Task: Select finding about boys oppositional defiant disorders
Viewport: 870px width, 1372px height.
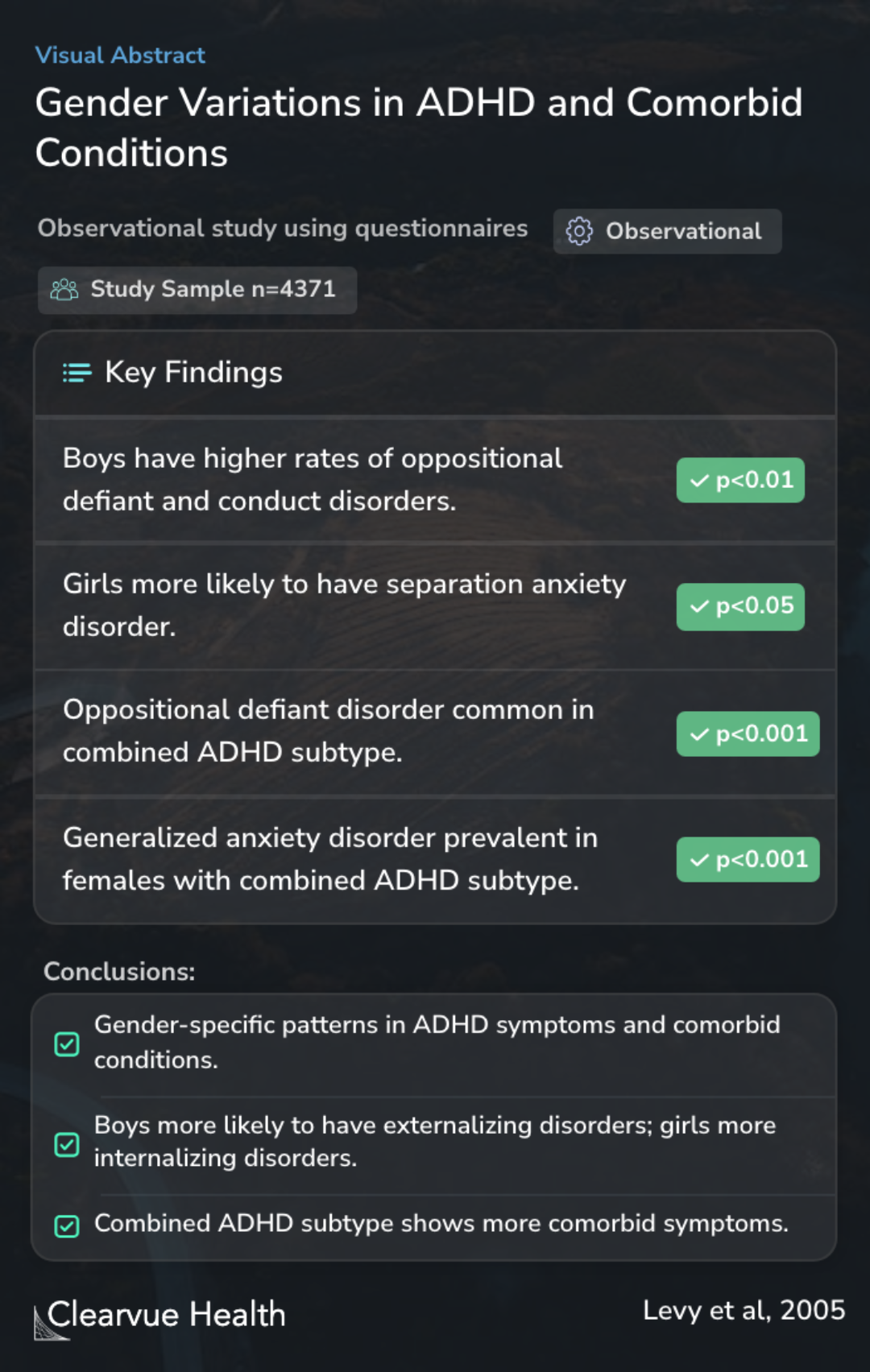Action: pos(435,480)
